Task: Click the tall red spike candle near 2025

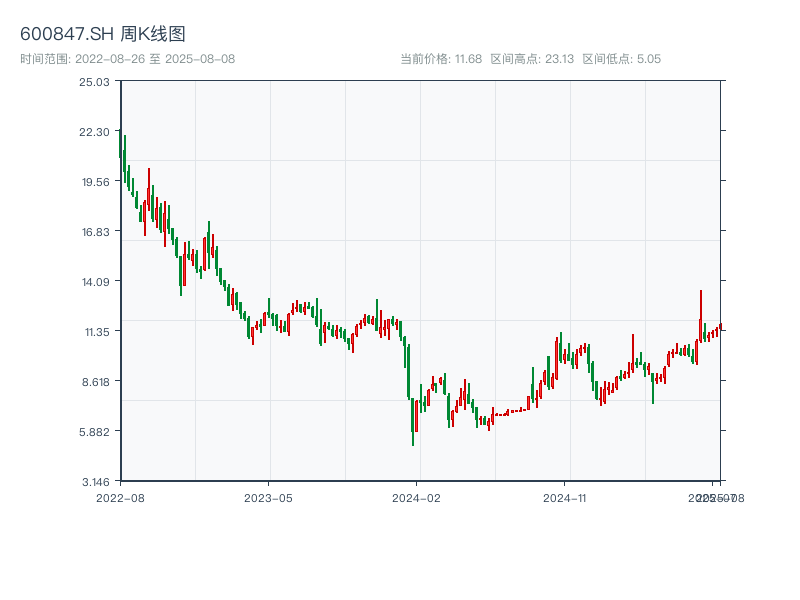Action: tap(701, 310)
